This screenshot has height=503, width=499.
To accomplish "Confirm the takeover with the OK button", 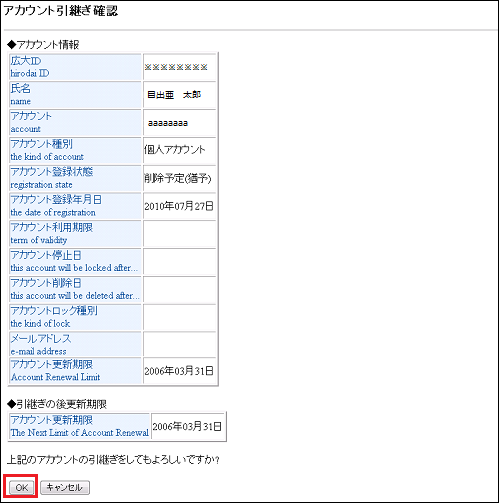I will click(x=22, y=487).
